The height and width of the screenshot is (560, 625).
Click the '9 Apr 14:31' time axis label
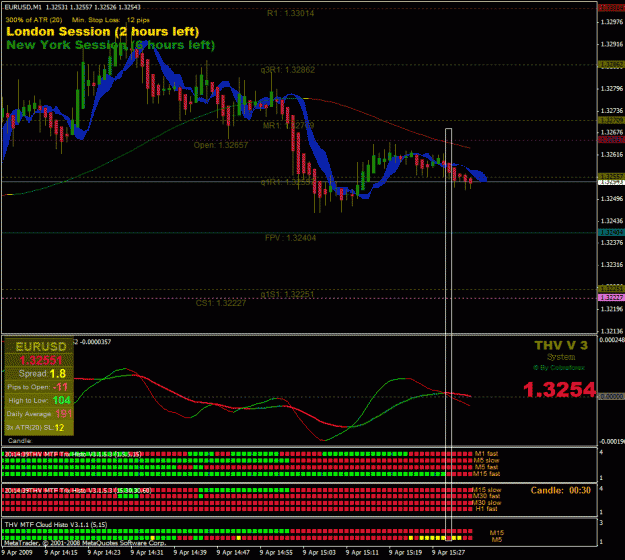147,553
